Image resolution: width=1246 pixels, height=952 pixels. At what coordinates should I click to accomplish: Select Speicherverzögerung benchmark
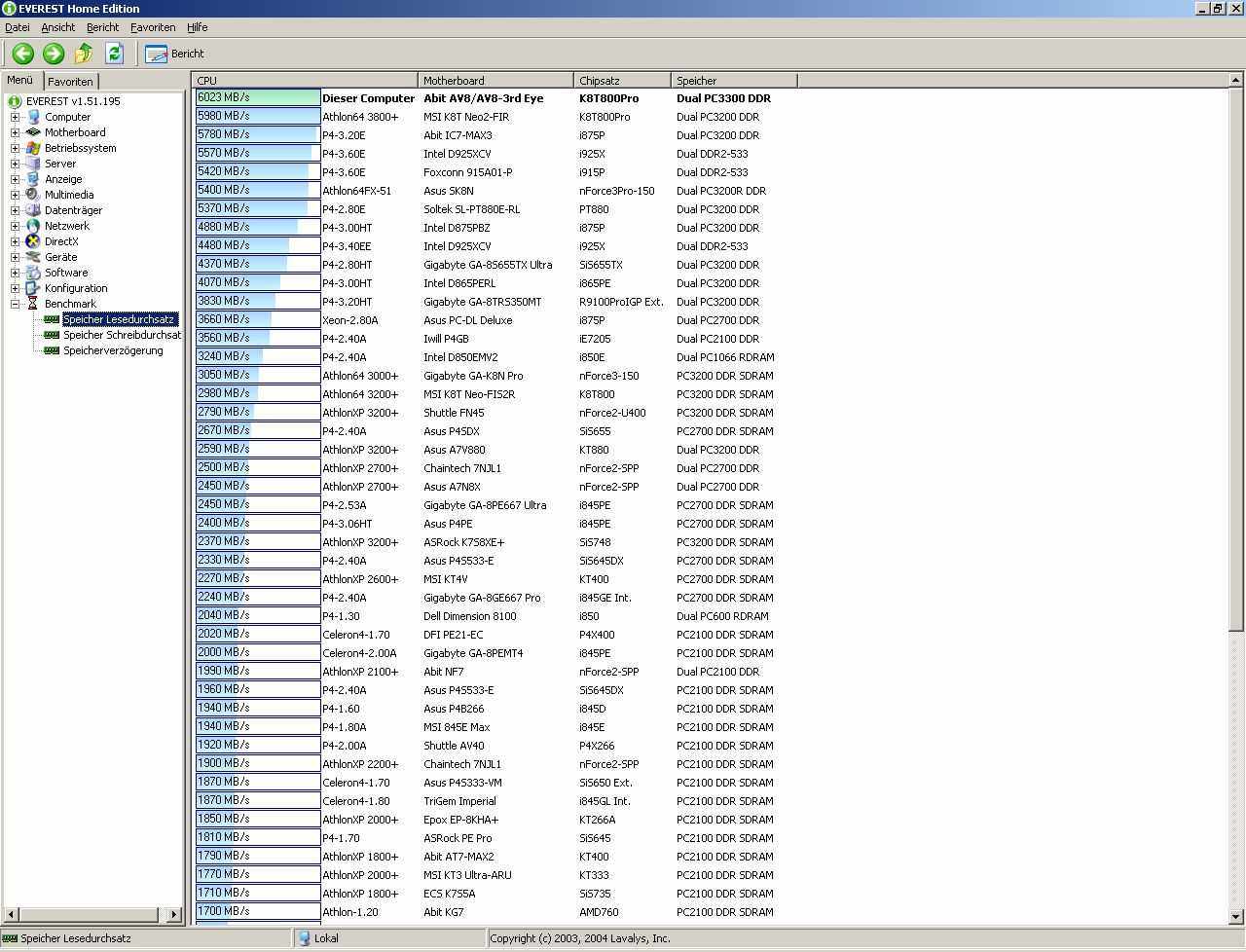(x=113, y=350)
